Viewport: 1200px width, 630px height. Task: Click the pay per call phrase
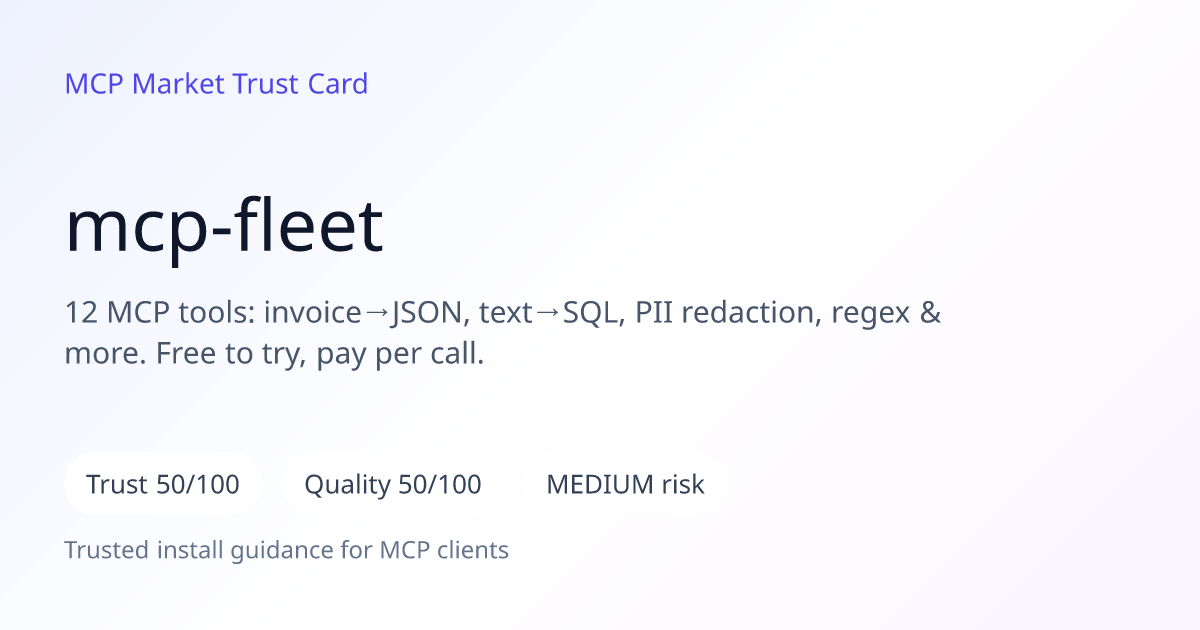pyautogui.click(x=400, y=355)
